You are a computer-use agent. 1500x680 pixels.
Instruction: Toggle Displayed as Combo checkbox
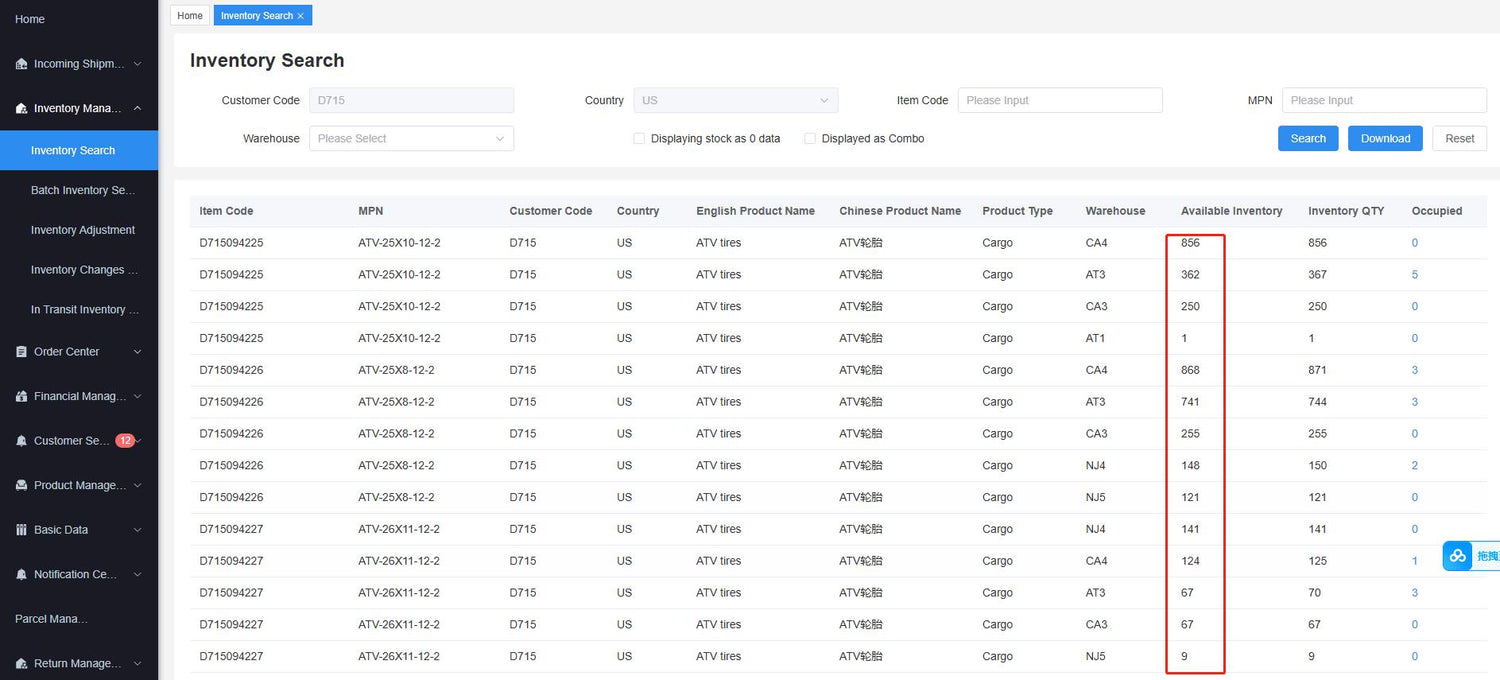tap(810, 139)
